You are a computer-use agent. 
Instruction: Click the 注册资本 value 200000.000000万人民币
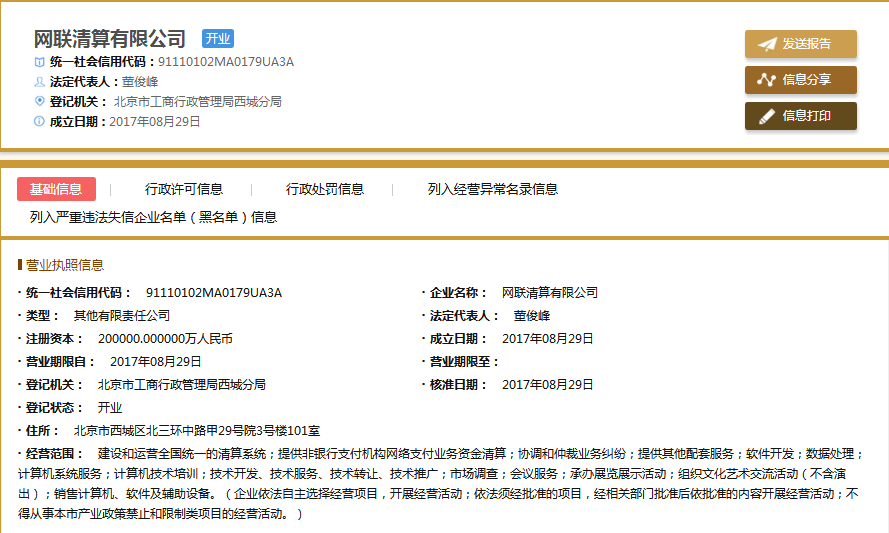[x=165, y=339]
